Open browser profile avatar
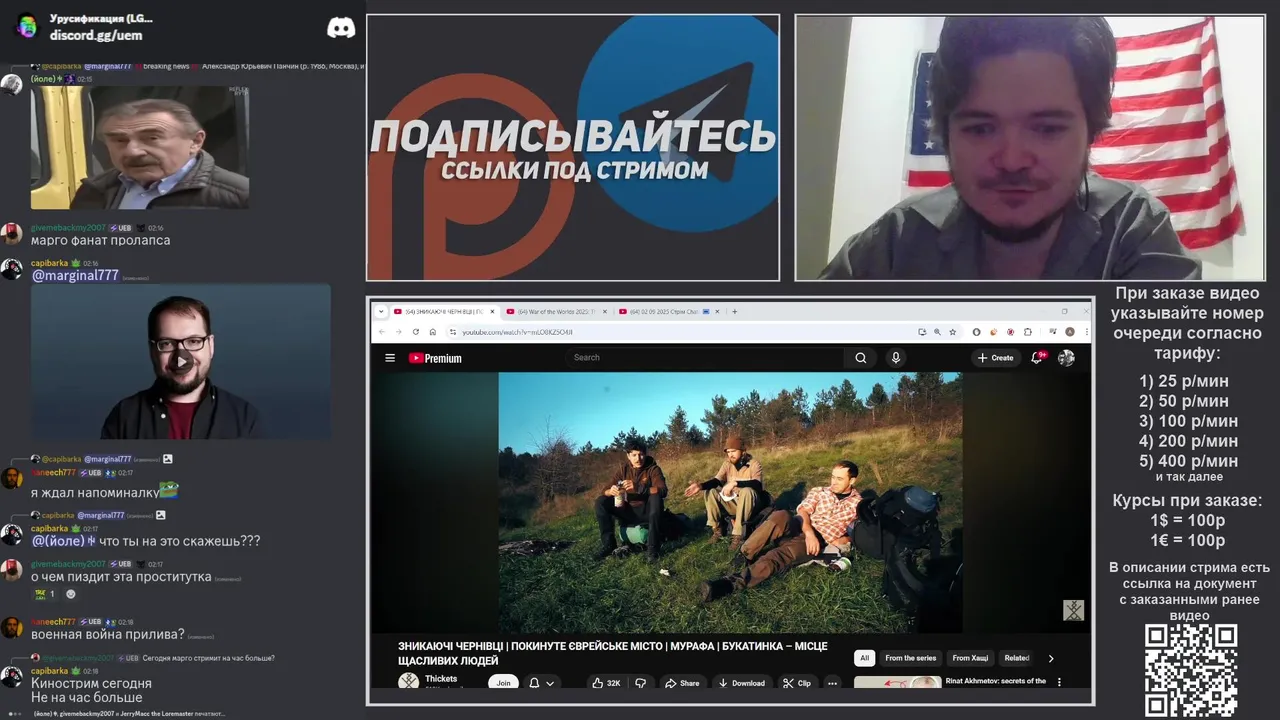Image resolution: width=1280 pixels, height=720 pixels. (x=1069, y=332)
